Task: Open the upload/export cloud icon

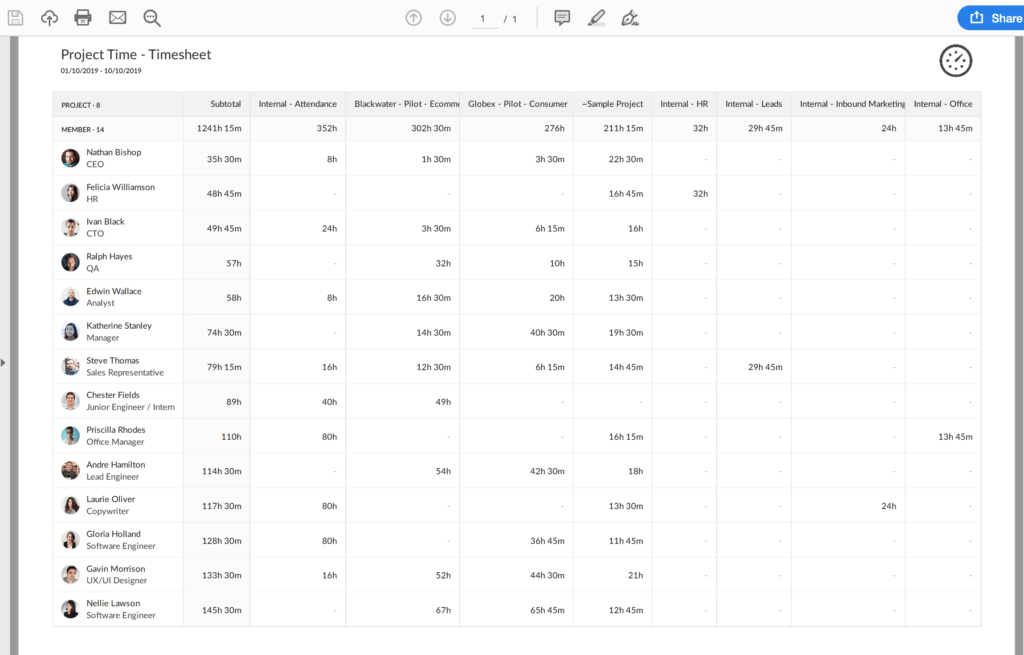Action: point(49,17)
